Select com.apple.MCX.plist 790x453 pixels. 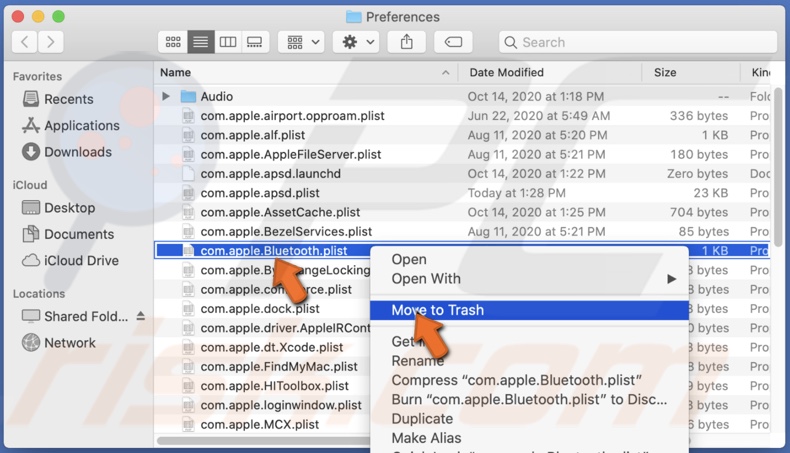262,424
